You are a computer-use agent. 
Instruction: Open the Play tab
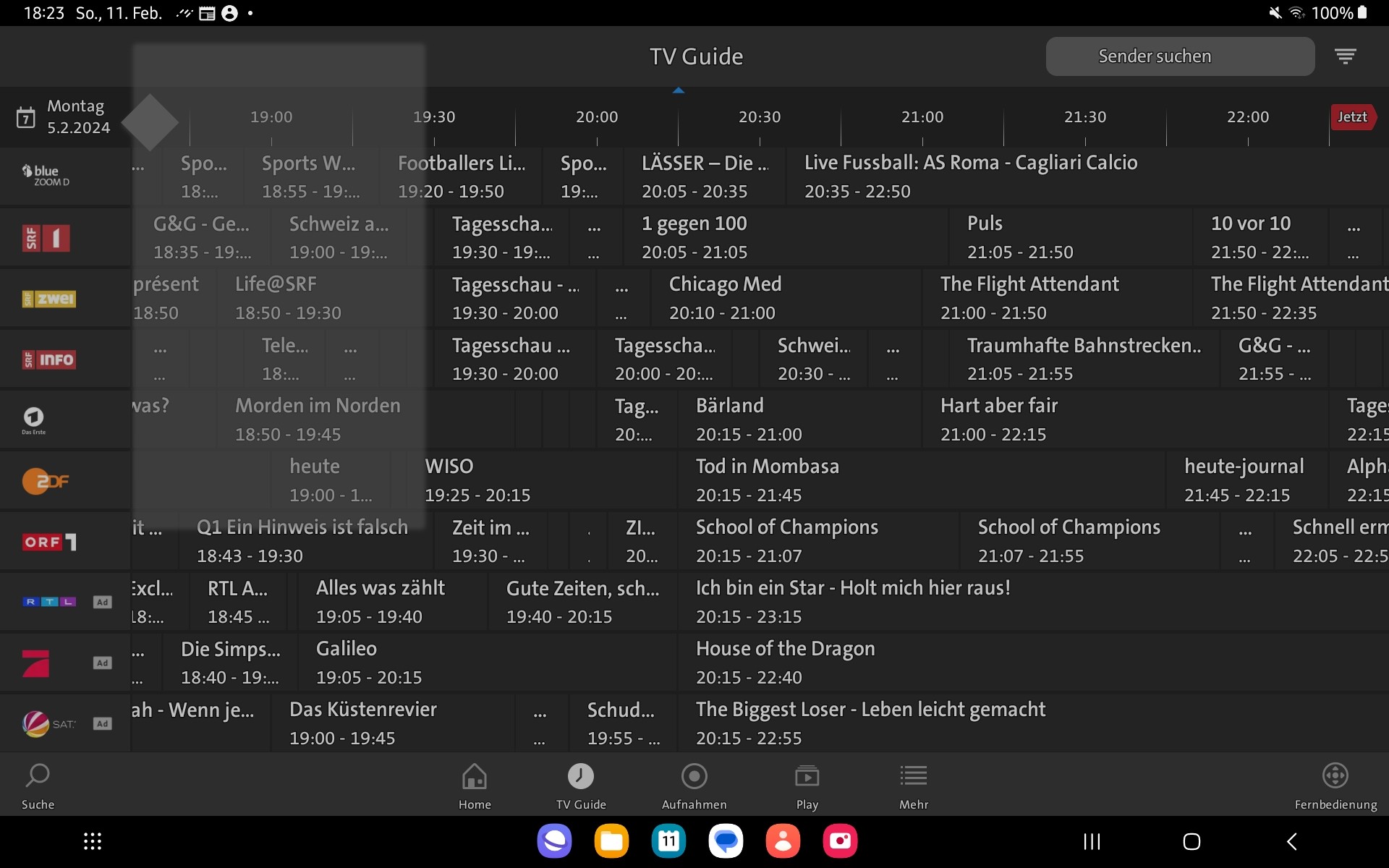point(807,785)
